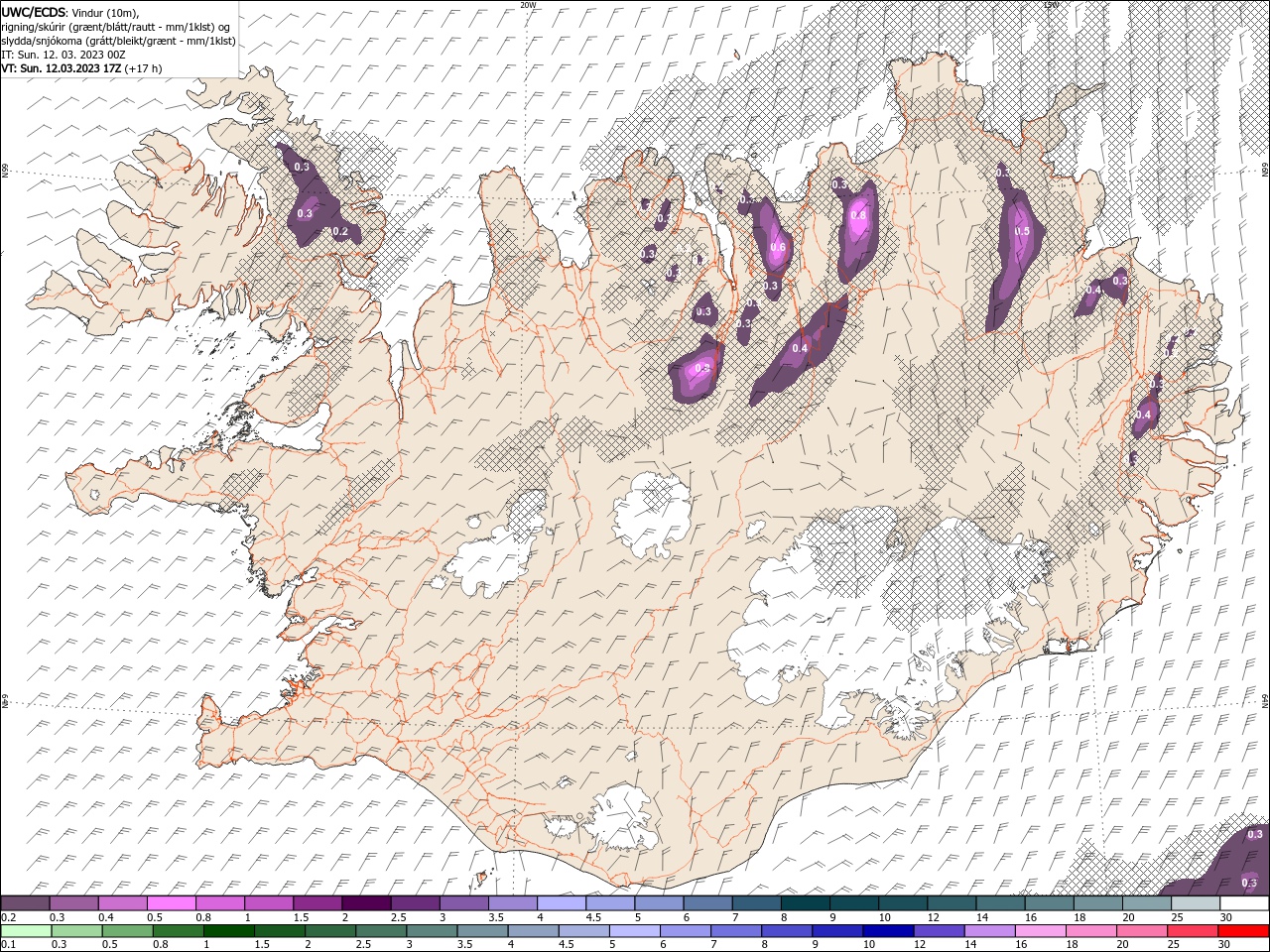This screenshot has height=952, width=1270.
Task: Click the 0.6 snowfall label on the map
Action: tap(778, 248)
